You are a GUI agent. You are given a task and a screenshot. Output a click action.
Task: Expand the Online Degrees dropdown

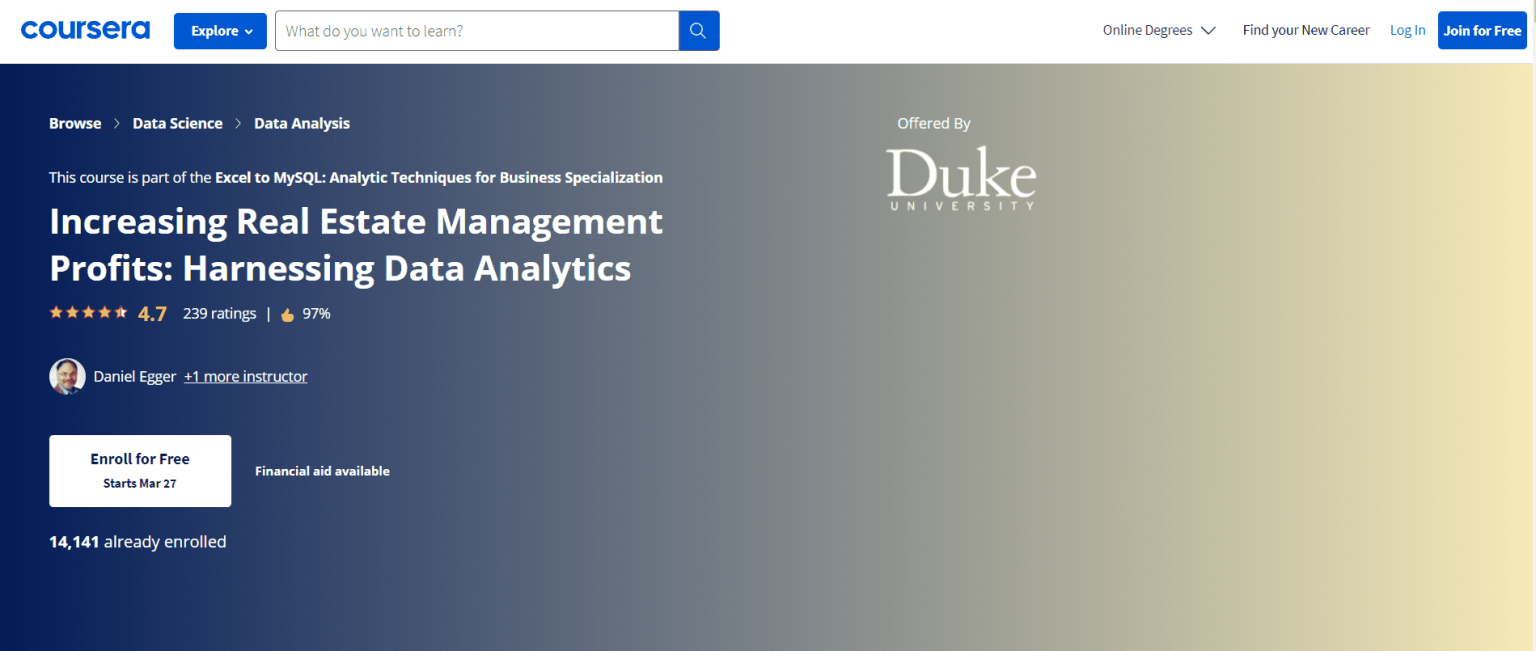1158,30
